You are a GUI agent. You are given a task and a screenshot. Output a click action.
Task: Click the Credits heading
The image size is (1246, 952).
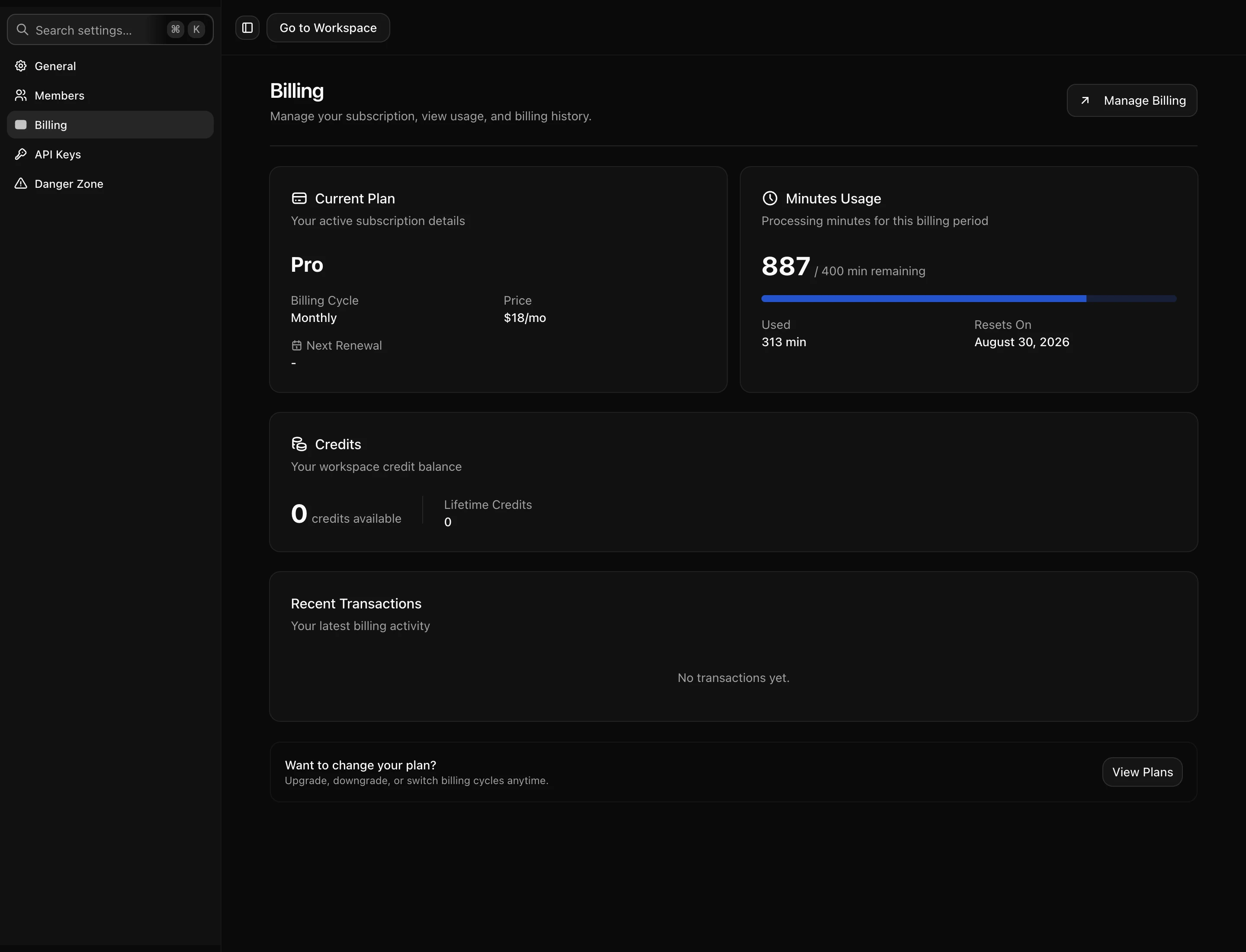(x=338, y=444)
